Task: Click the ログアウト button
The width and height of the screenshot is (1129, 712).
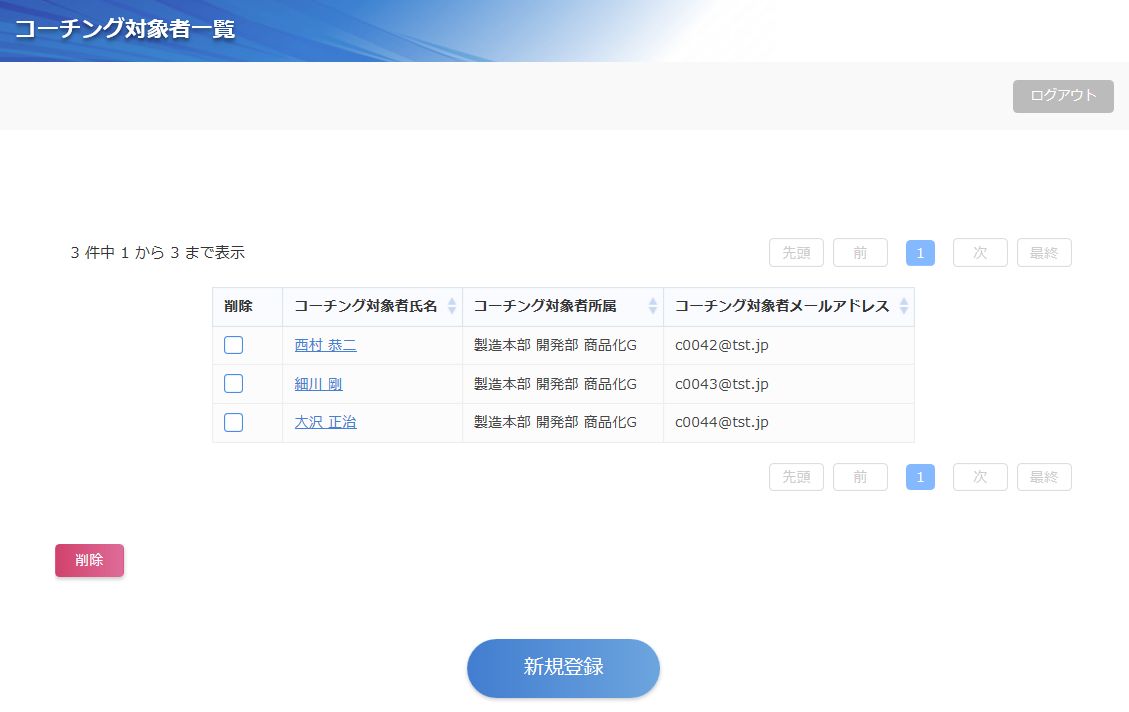Action: [1063, 96]
